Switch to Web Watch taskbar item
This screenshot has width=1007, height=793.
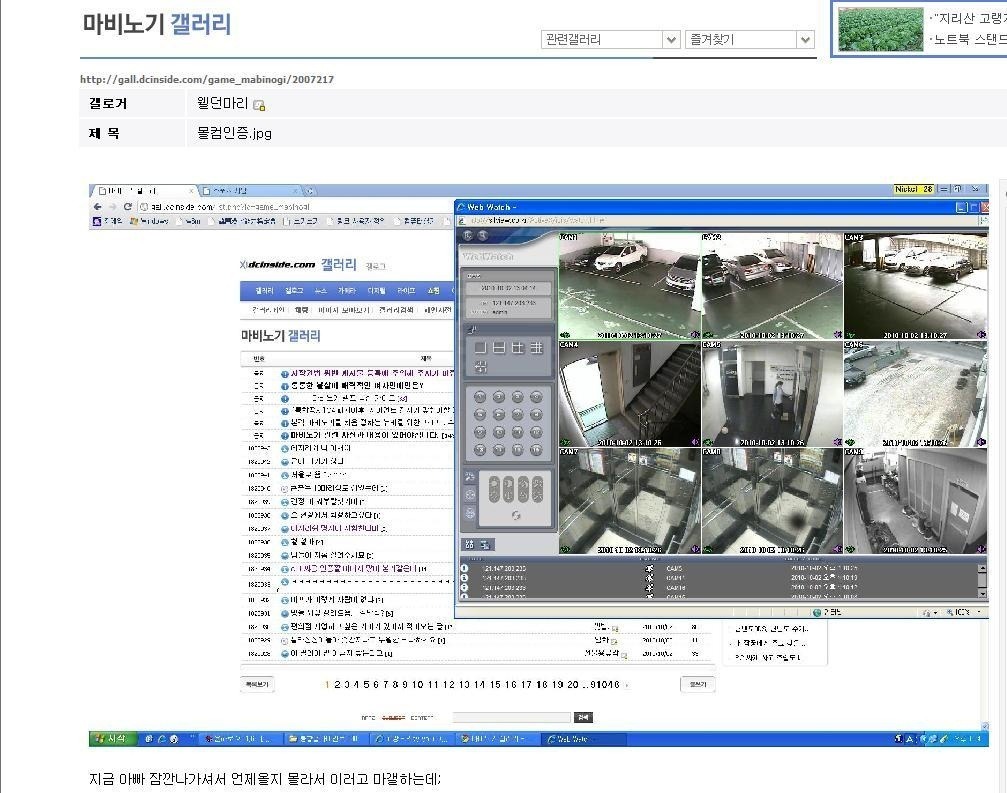(x=582, y=739)
